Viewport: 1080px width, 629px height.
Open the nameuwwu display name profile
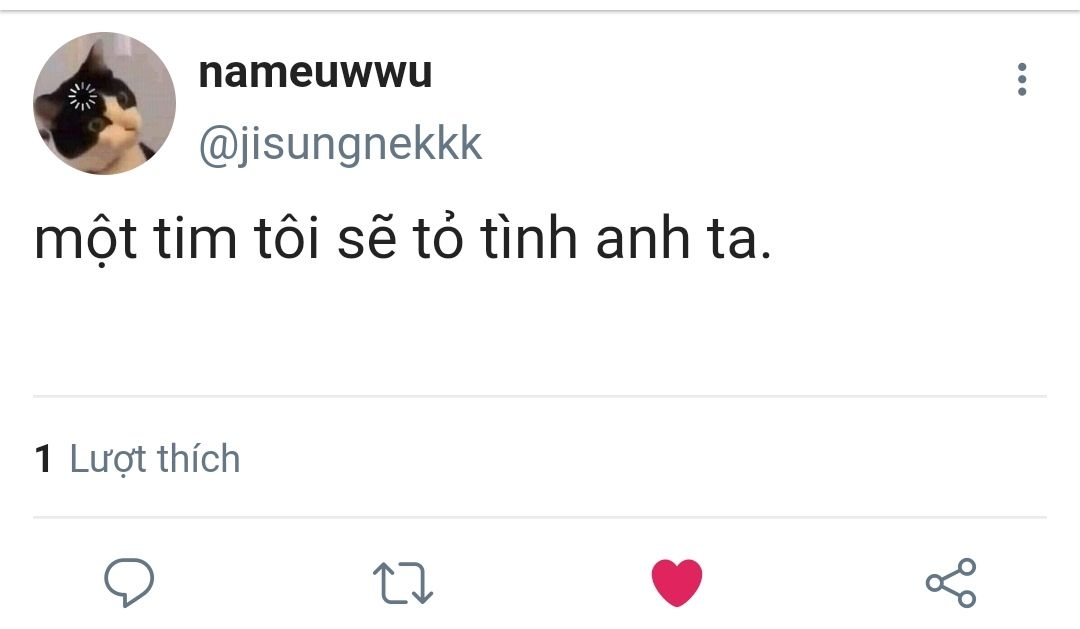315,73
